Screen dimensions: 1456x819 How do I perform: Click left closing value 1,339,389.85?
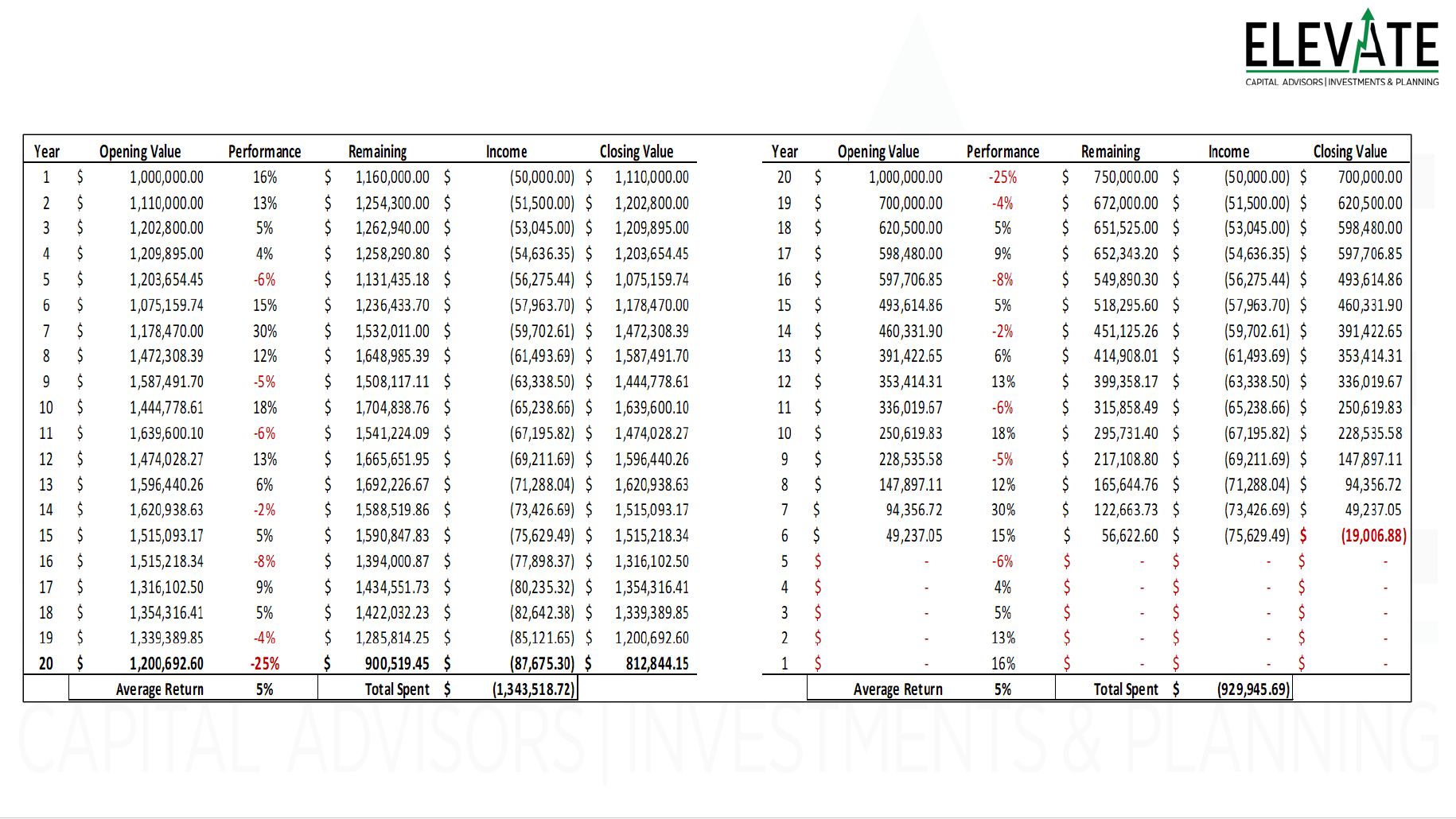(x=652, y=613)
